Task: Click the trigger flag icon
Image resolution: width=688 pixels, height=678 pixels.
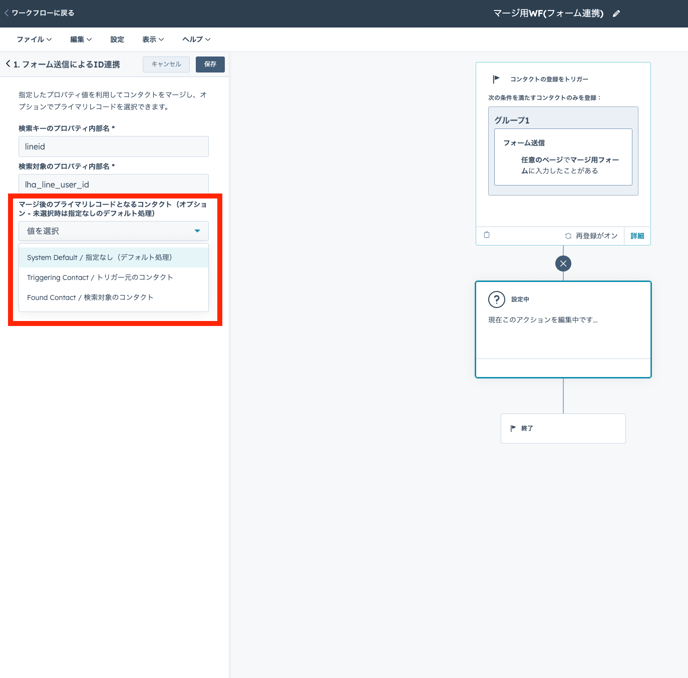Action: [x=496, y=79]
